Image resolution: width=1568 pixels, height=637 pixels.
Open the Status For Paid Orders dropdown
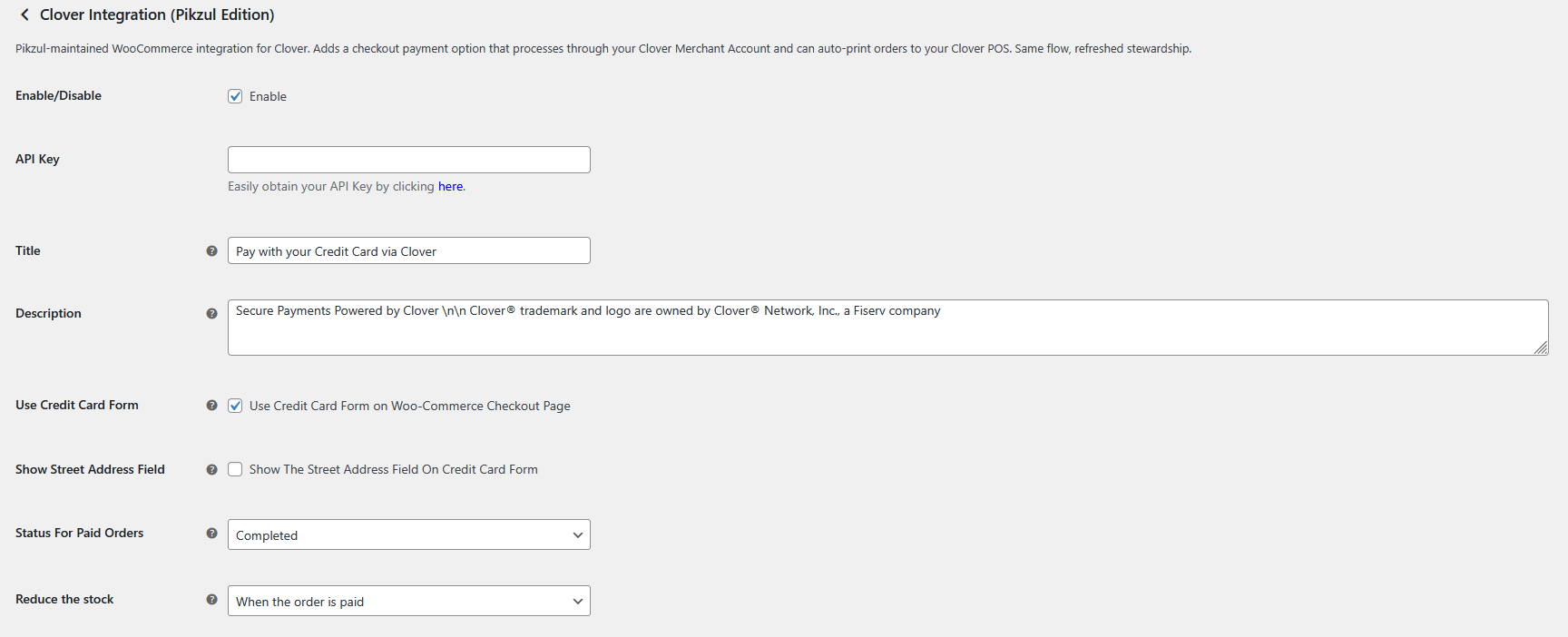408,534
